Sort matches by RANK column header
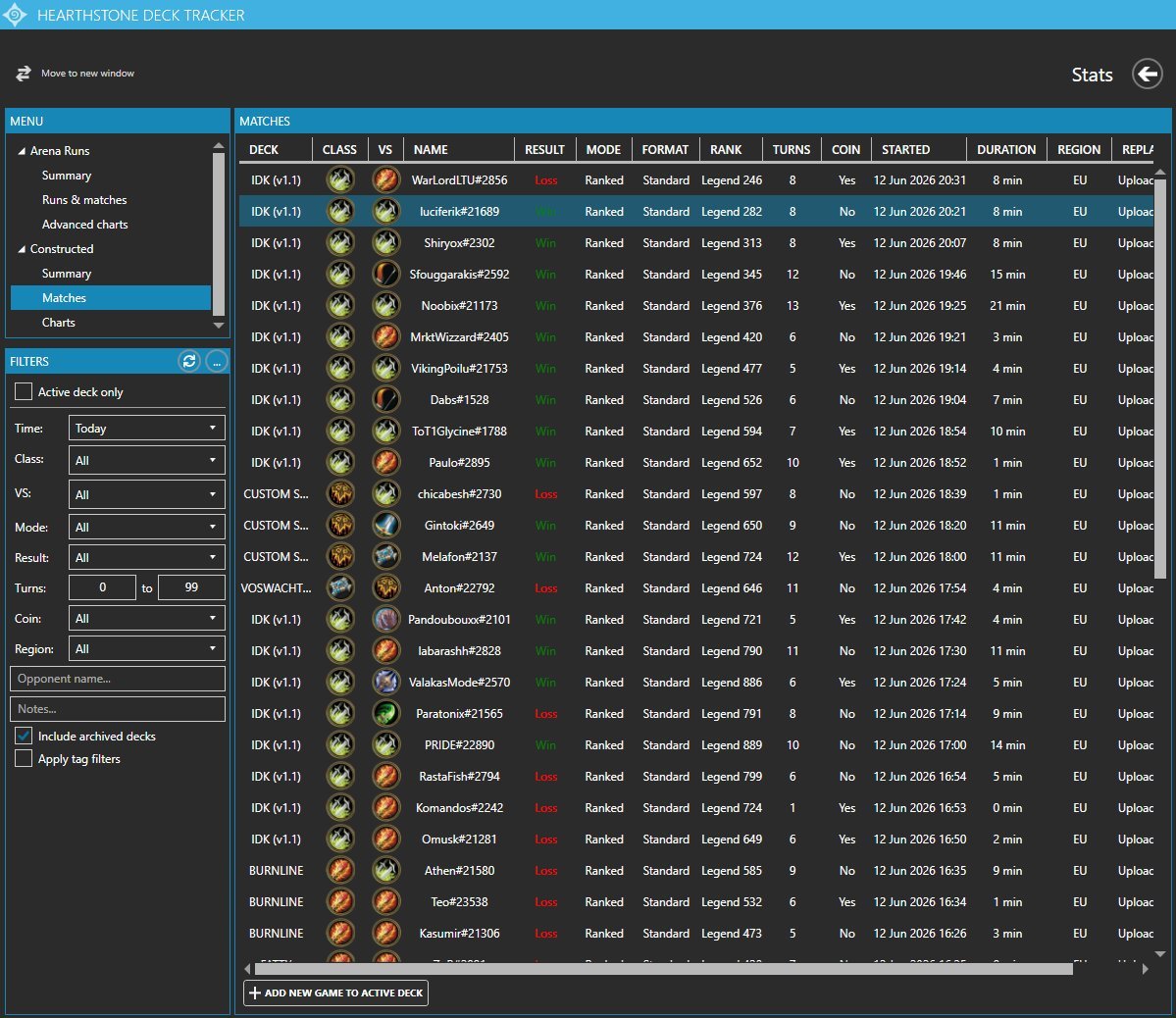Viewport: 1176px width, 1018px height. tap(726, 149)
